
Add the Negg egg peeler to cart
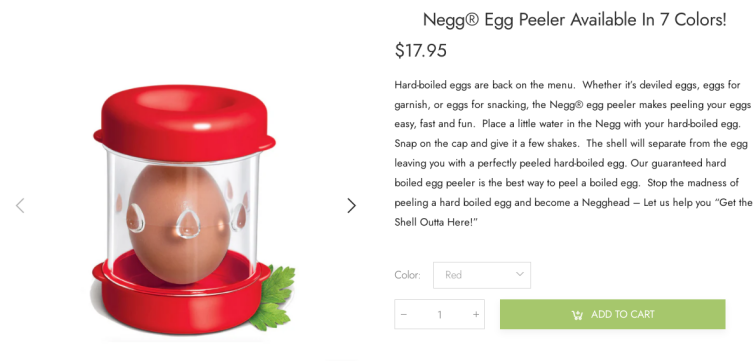612,314
